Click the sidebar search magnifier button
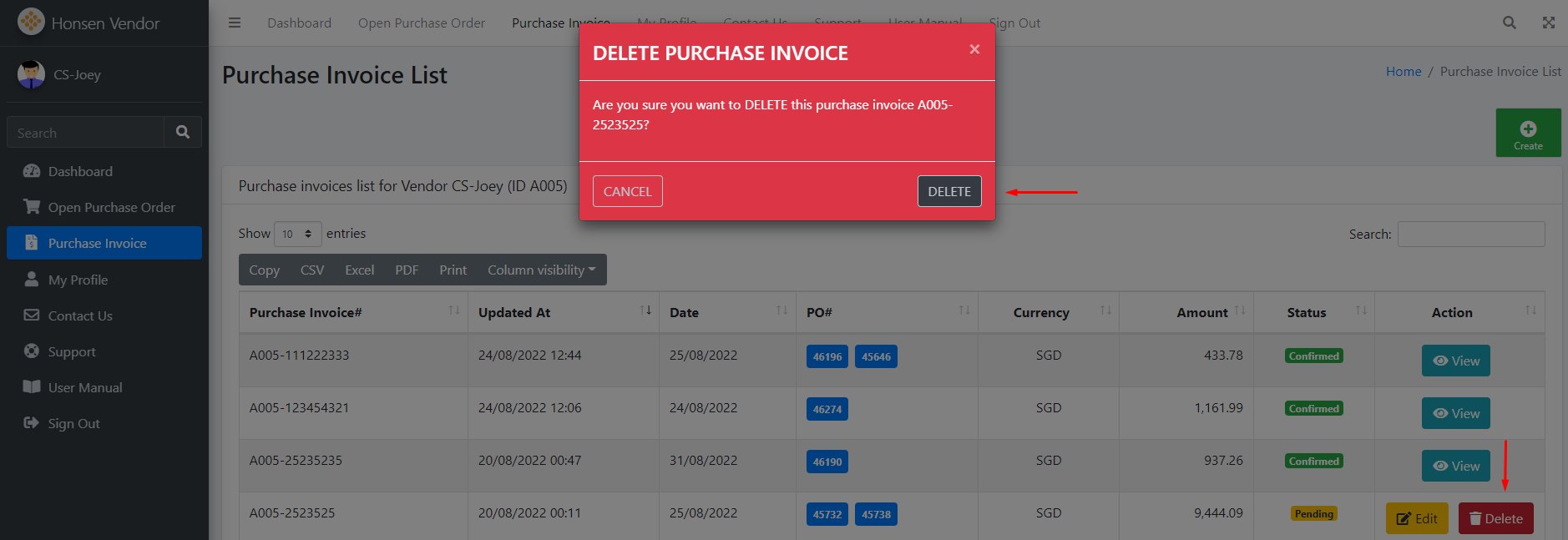The height and width of the screenshot is (540, 1568). coord(183,132)
